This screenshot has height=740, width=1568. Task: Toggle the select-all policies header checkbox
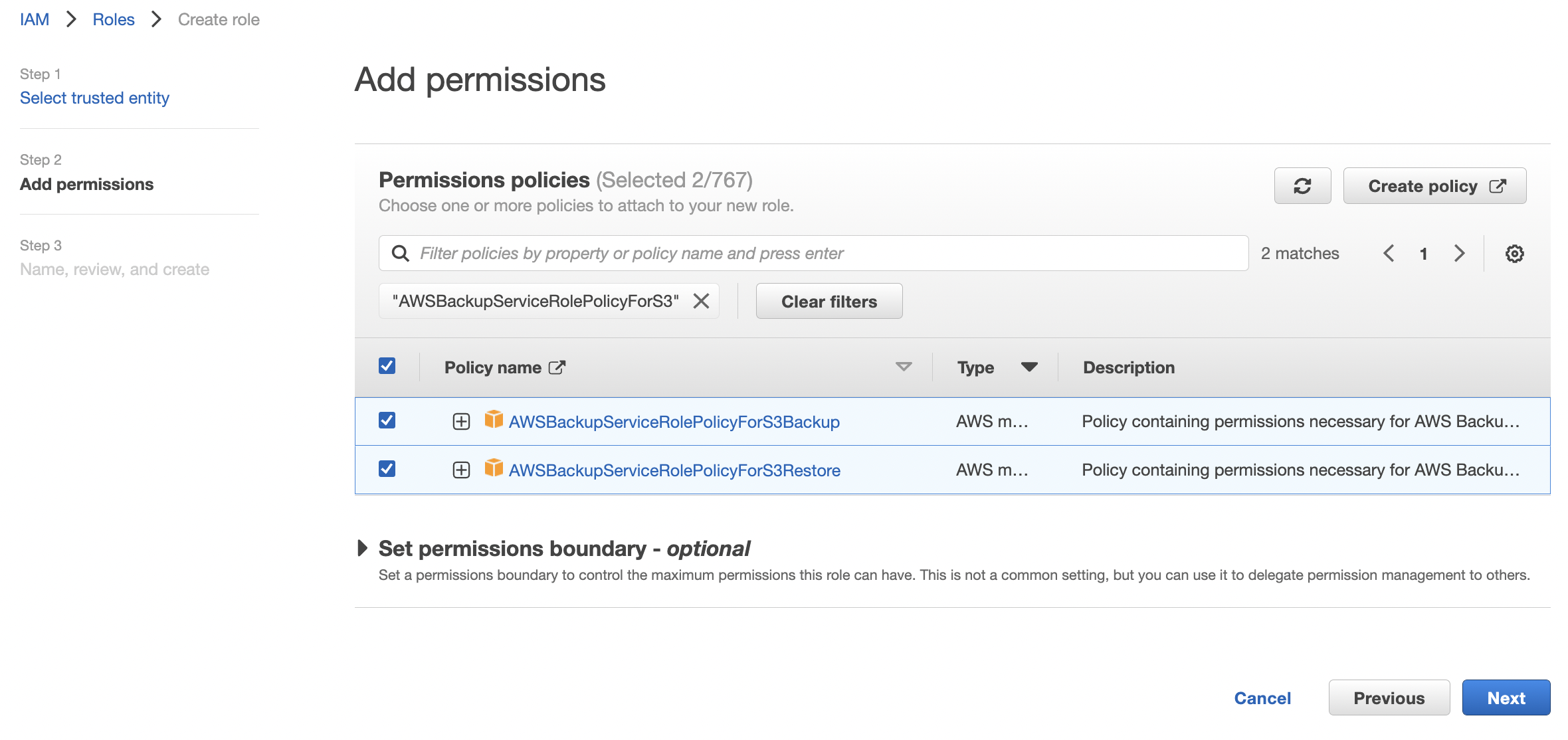(x=387, y=366)
